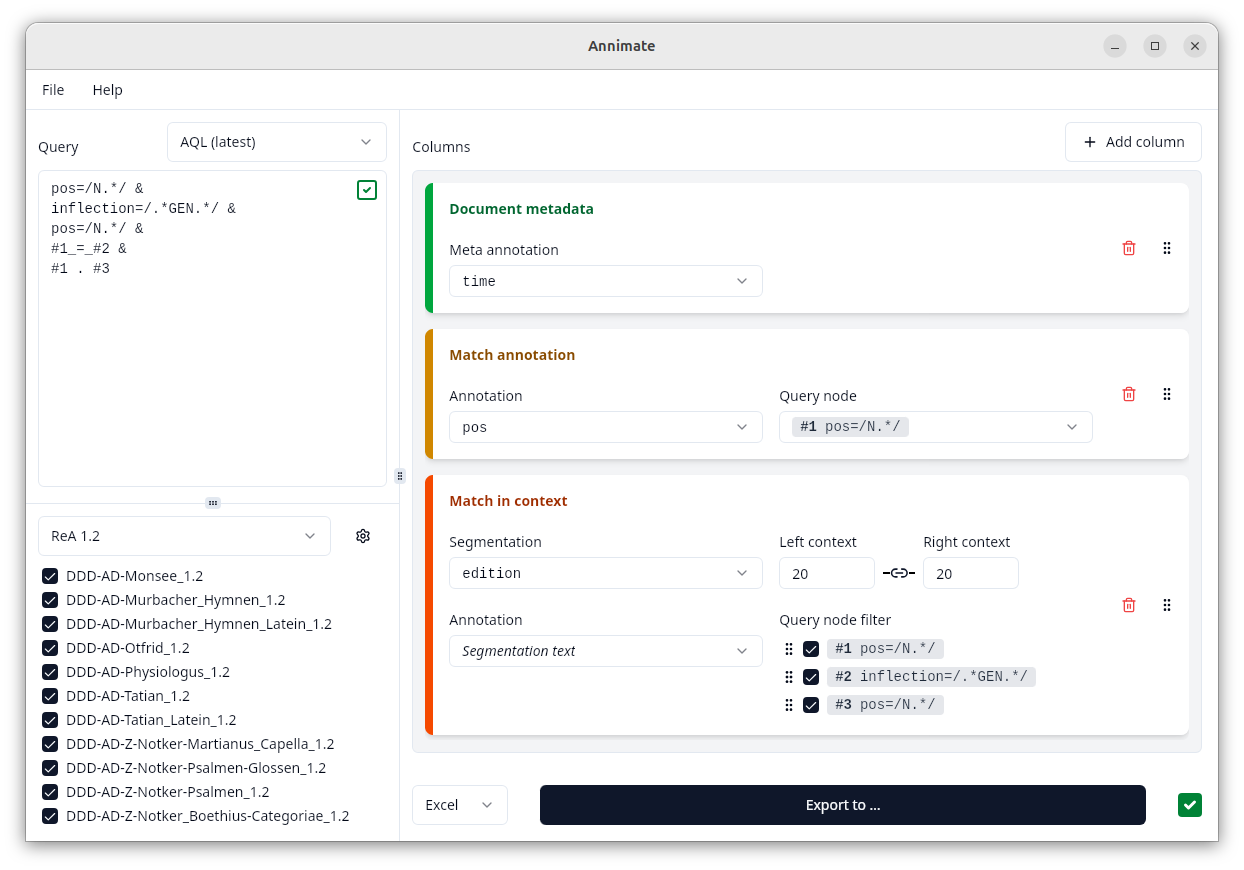1244x870 pixels.
Task: Open the Query node #1 pos dropdown
Action: [936, 427]
